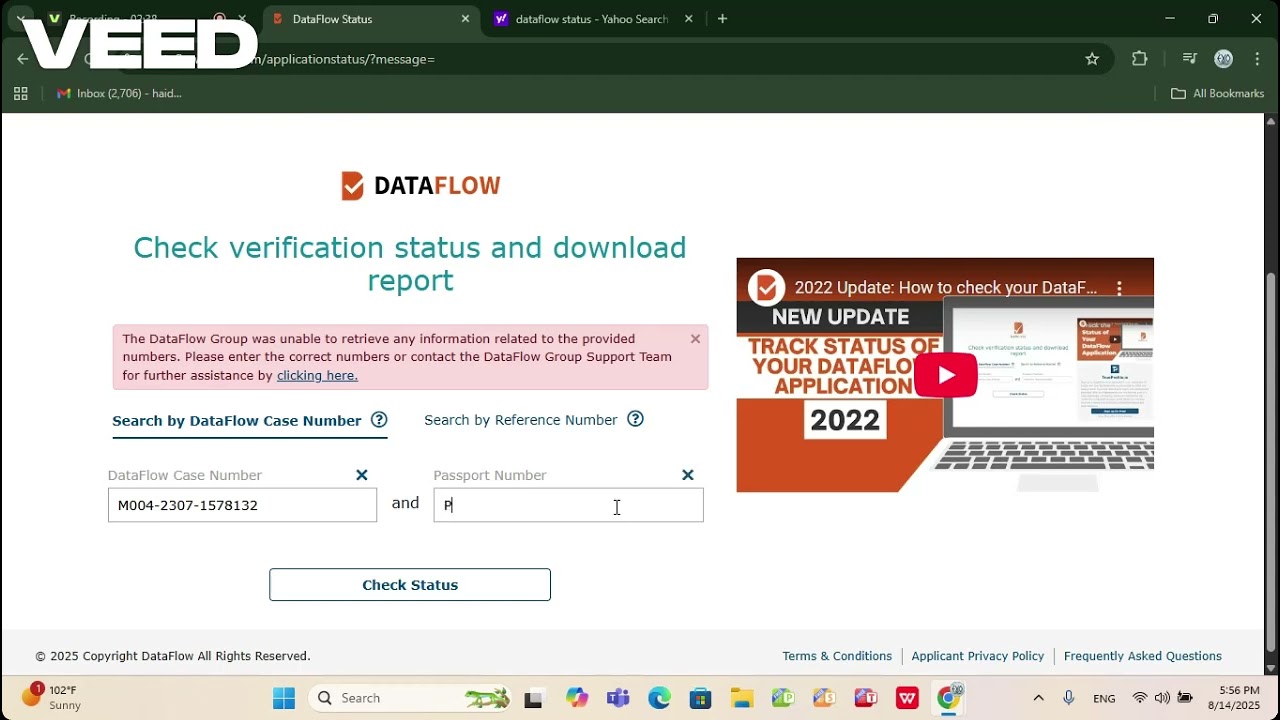
Task: Focus the Passport Number input
Action: (x=568, y=505)
